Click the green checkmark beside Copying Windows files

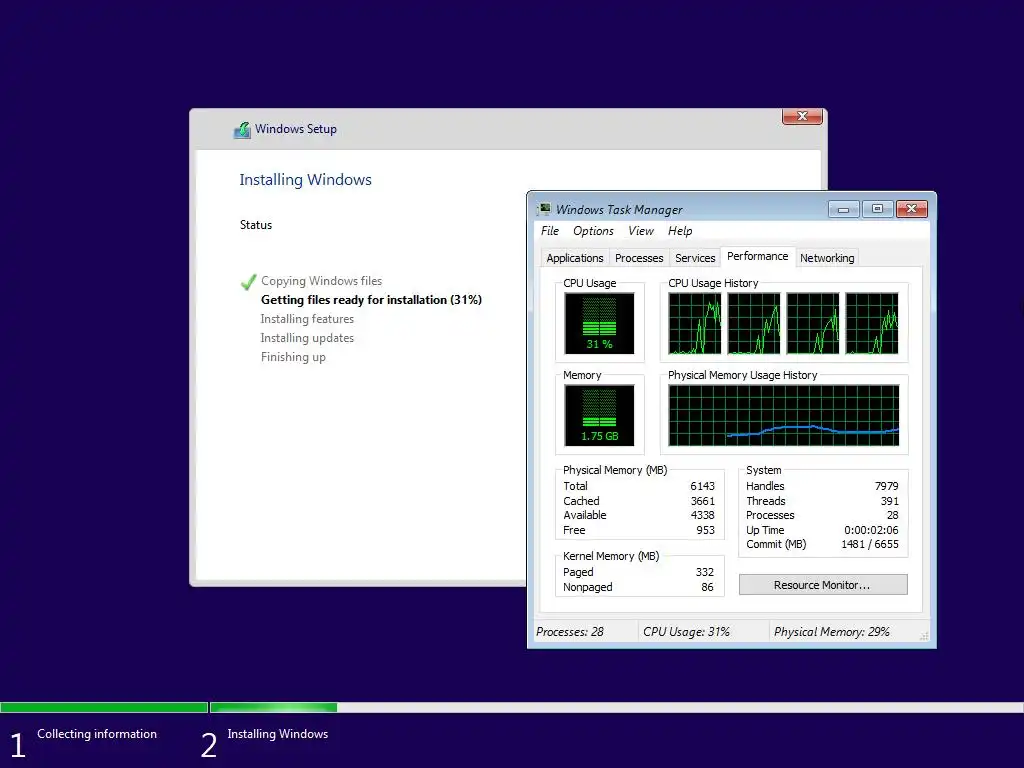point(248,282)
